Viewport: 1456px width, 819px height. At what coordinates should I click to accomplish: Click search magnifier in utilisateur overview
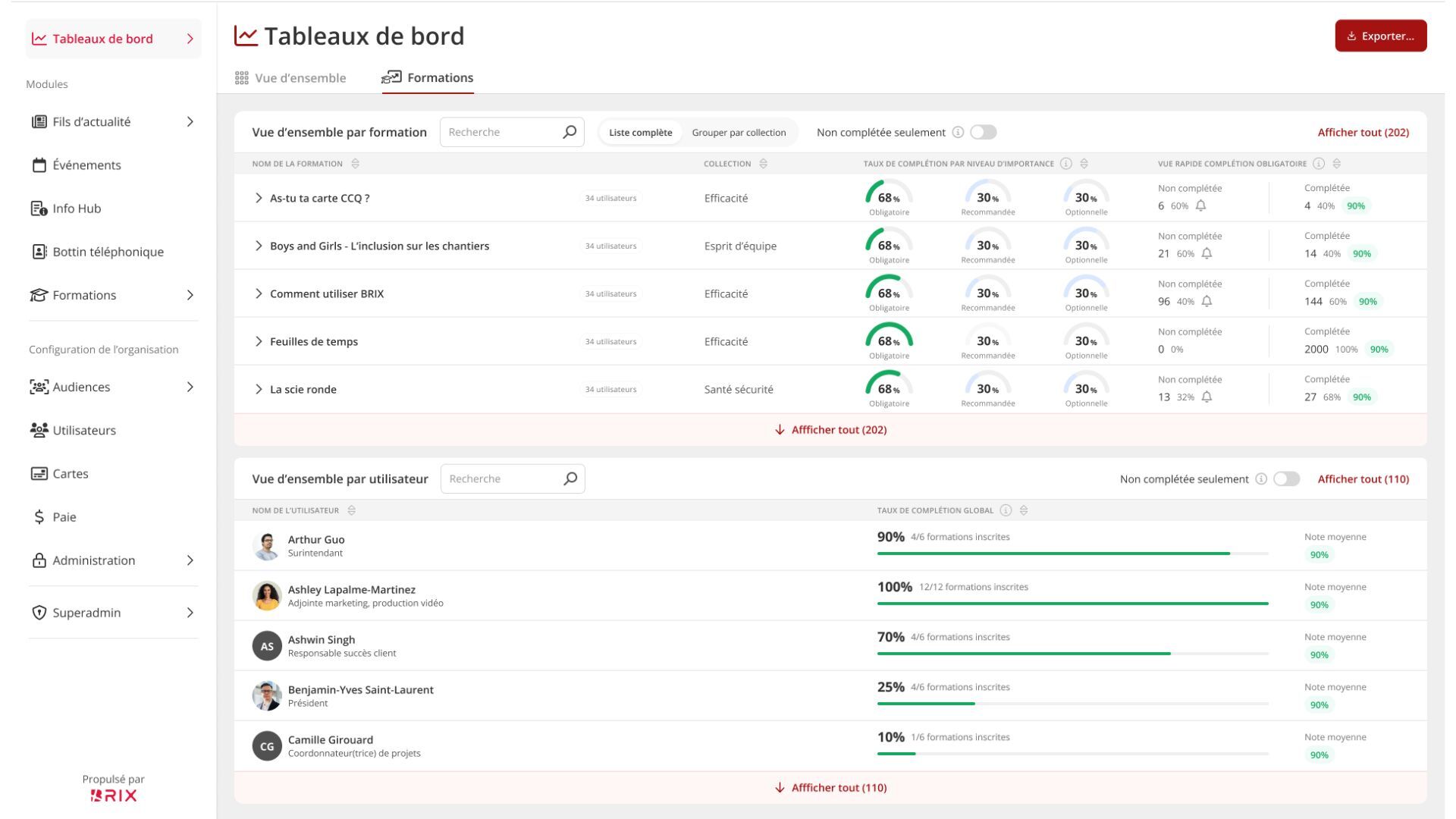coord(570,479)
